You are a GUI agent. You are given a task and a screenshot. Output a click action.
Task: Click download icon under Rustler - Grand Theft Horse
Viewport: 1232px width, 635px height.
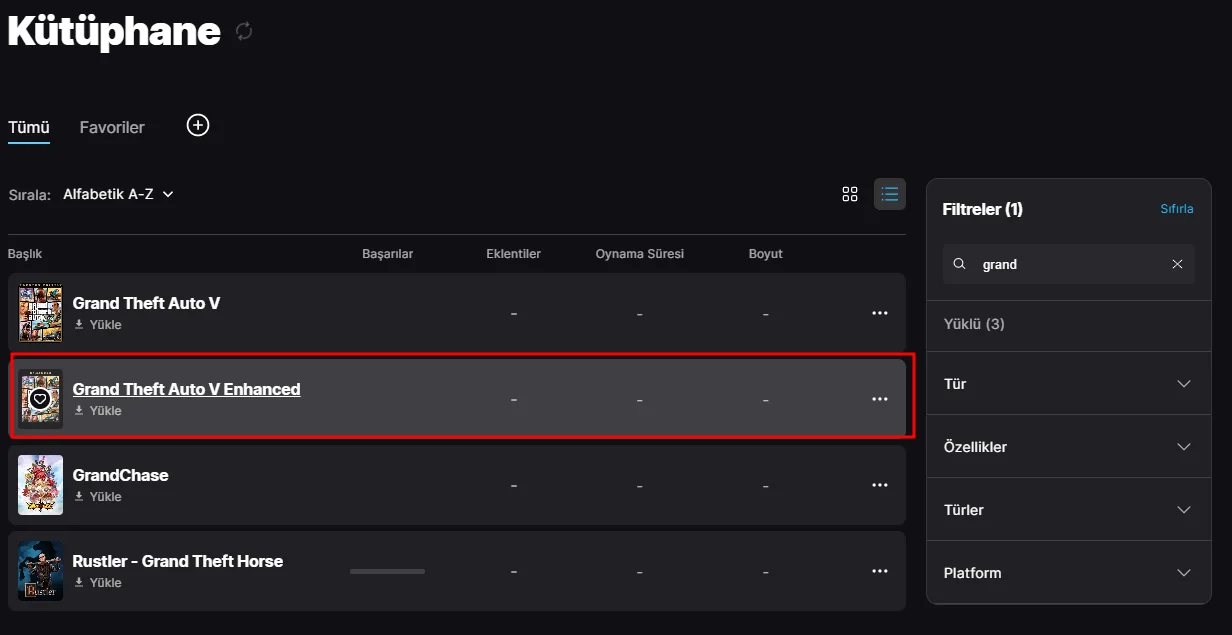pos(79,583)
